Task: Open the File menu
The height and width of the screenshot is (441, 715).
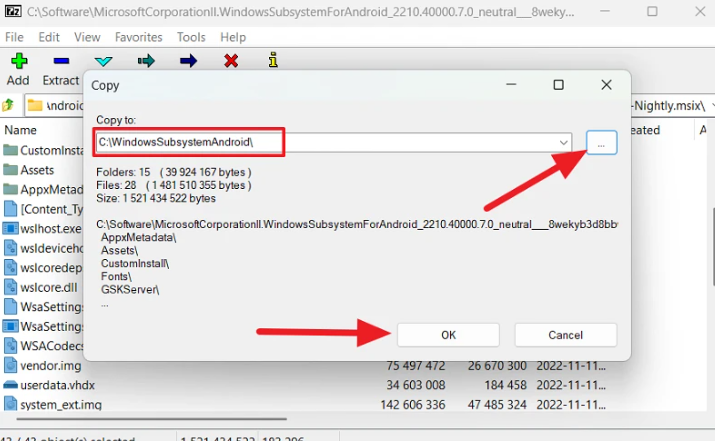Action: [x=14, y=37]
